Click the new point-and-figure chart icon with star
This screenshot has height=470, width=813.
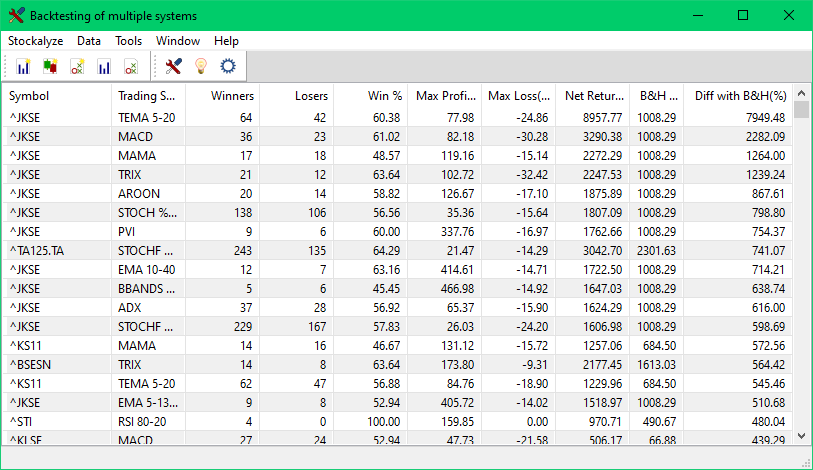coord(77,67)
